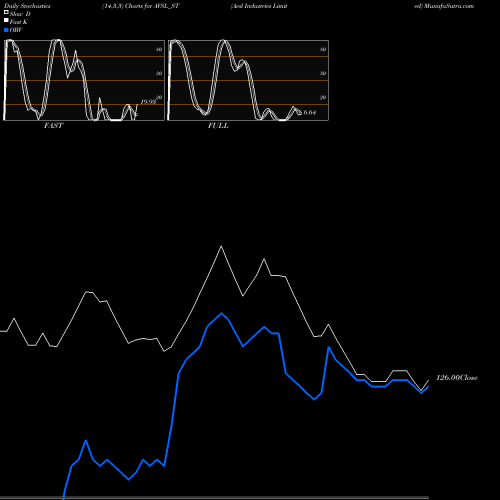Select the 'Daily Stochastics' title text
500x500 pixels.
[27, 6]
